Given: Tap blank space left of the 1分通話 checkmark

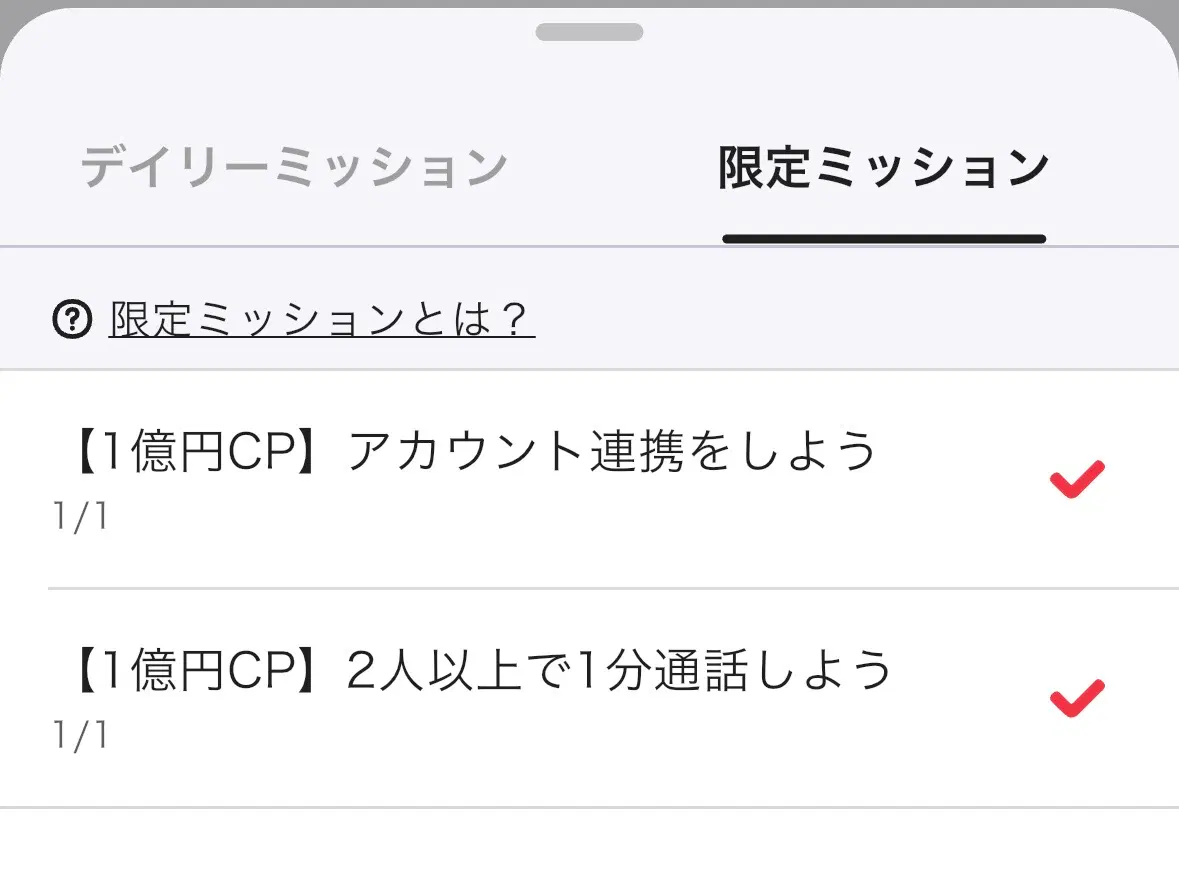Looking at the screenshot, I should pyautogui.click(x=970, y=697).
